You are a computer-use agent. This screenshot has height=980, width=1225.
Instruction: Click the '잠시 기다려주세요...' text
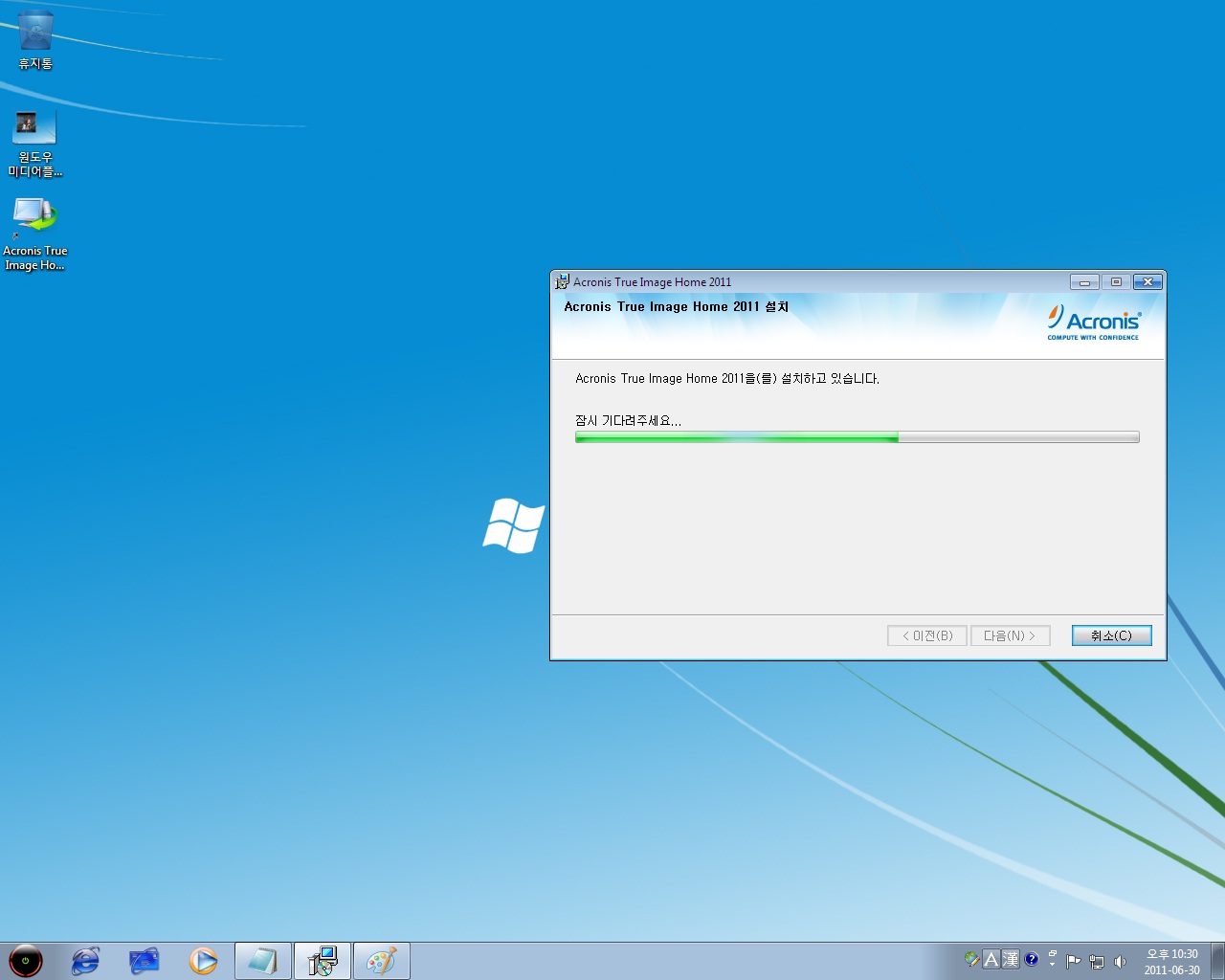click(x=628, y=421)
